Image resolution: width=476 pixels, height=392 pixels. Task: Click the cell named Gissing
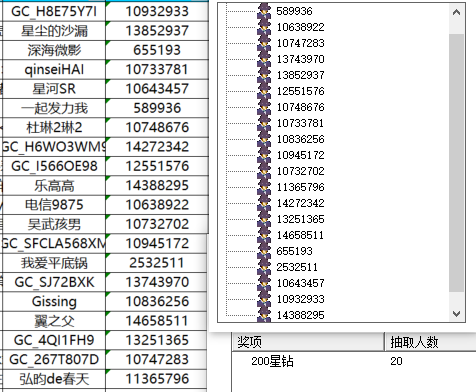(x=54, y=302)
